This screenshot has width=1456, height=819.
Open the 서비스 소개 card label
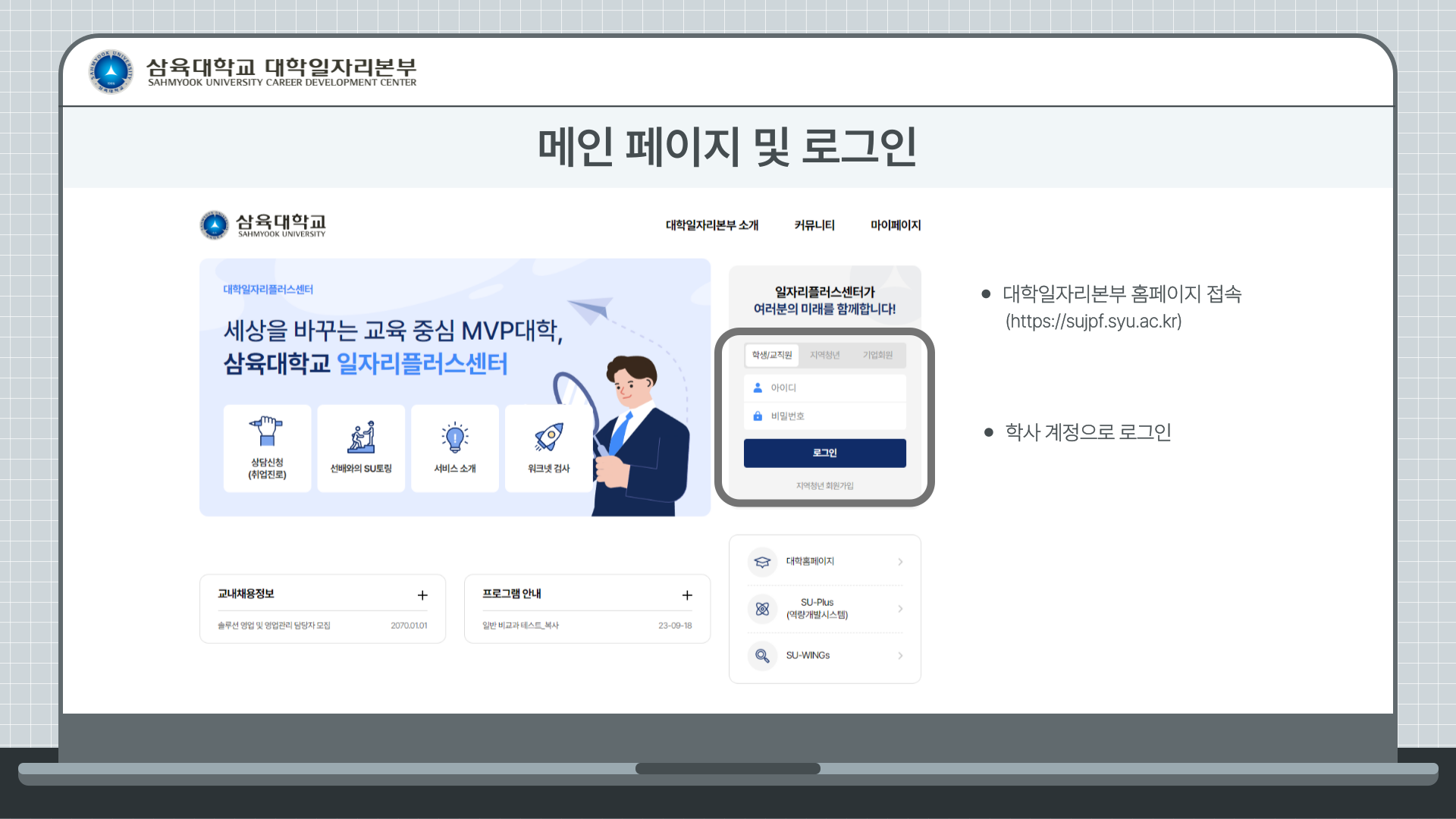[455, 469]
